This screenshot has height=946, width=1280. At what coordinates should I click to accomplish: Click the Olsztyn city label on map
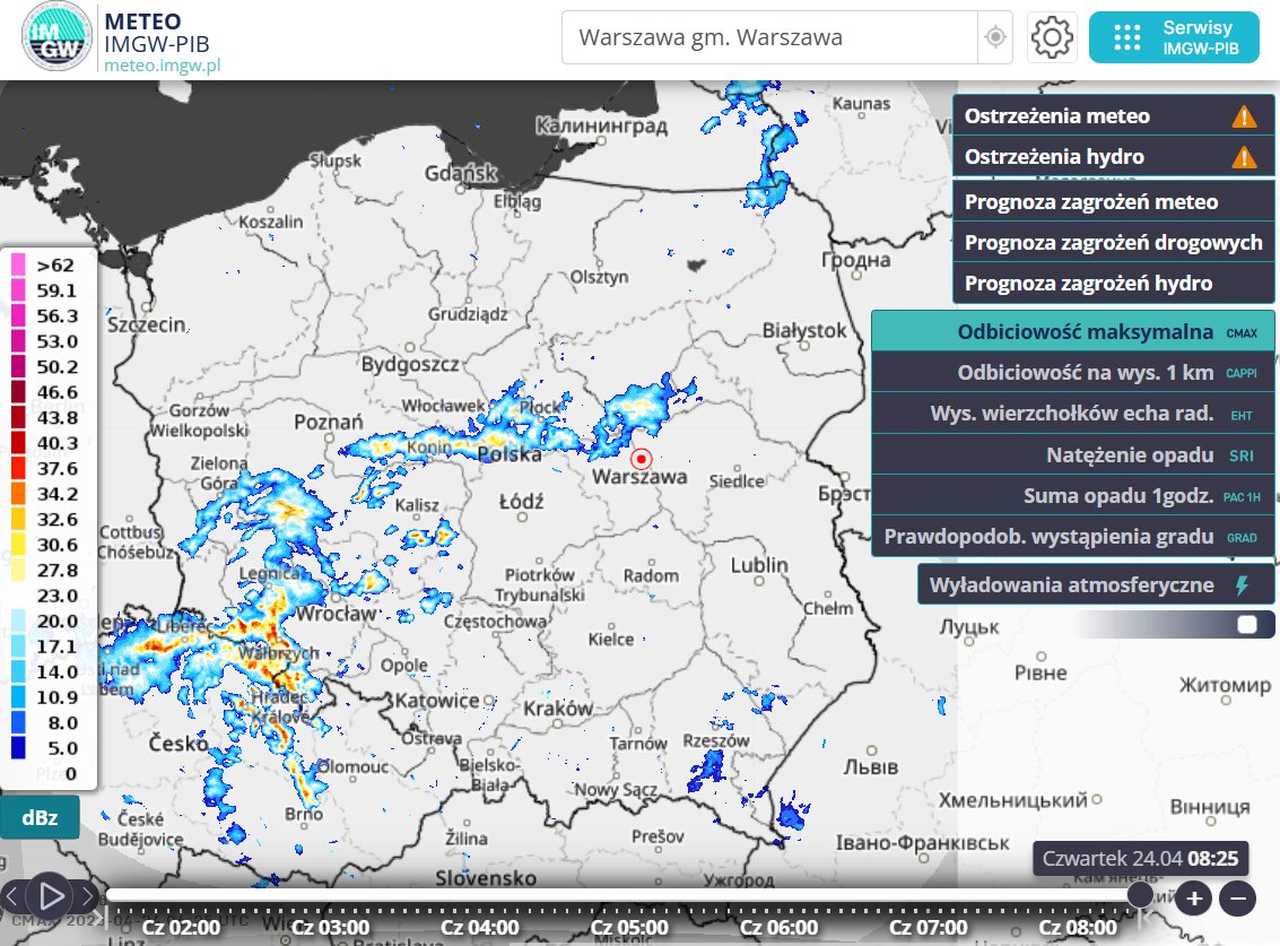tap(599, 277)
